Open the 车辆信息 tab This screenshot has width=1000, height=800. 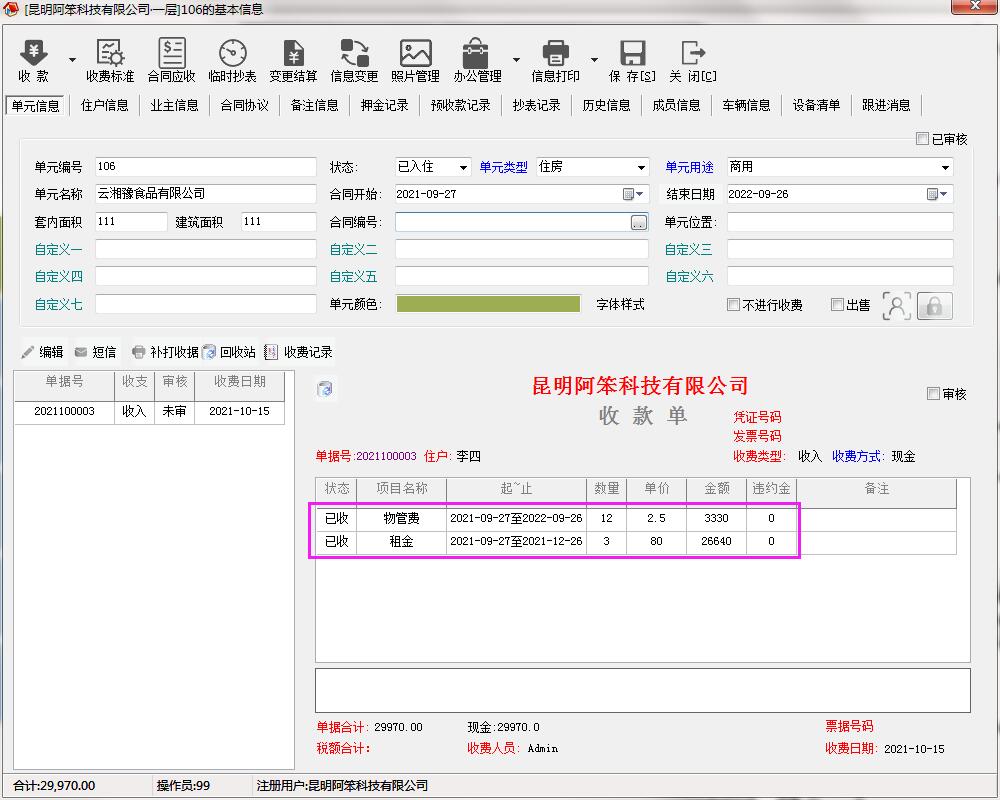click(x=746, y=105)
